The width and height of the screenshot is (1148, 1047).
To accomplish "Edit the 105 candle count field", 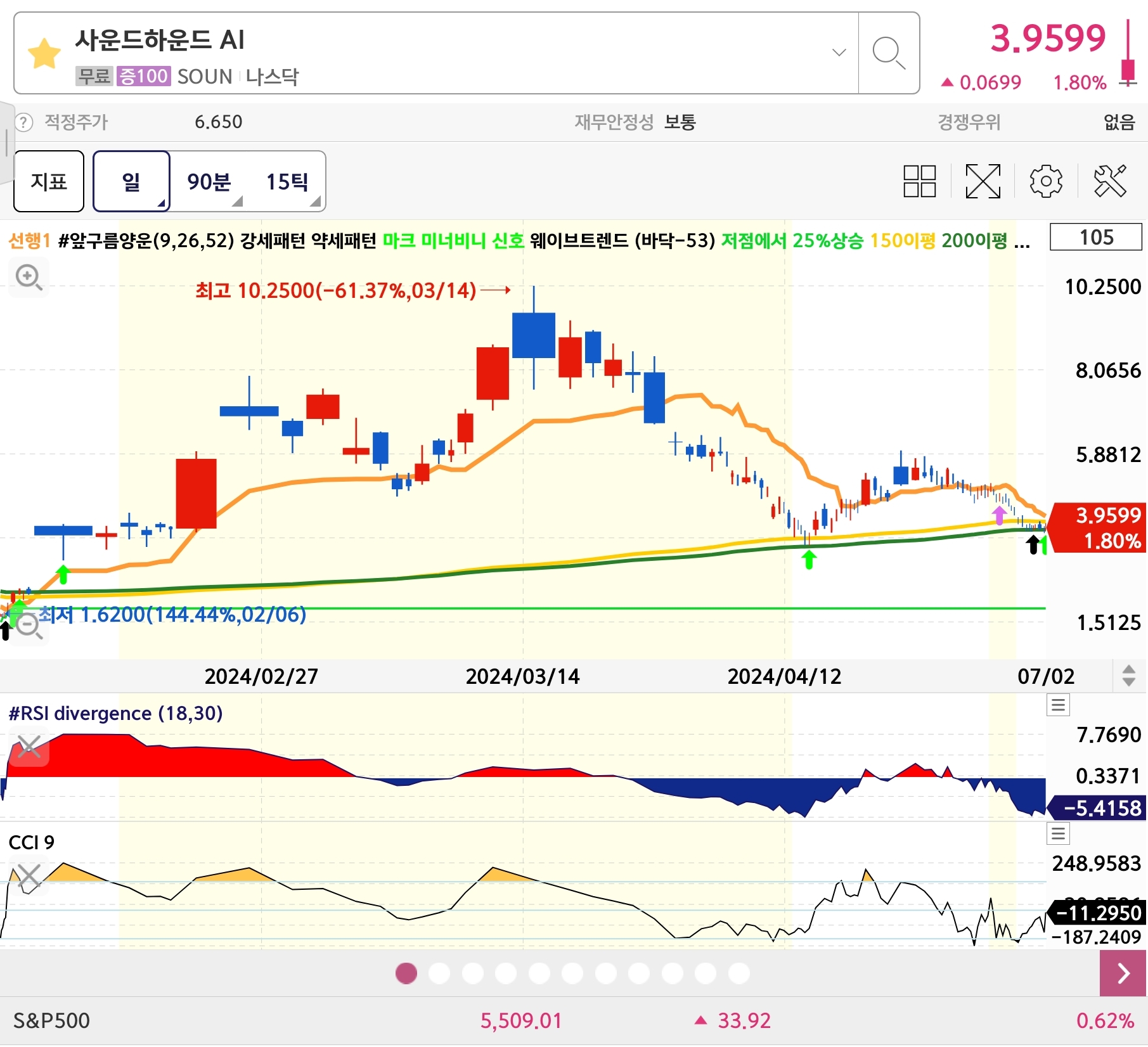I will click(1096, 237).
